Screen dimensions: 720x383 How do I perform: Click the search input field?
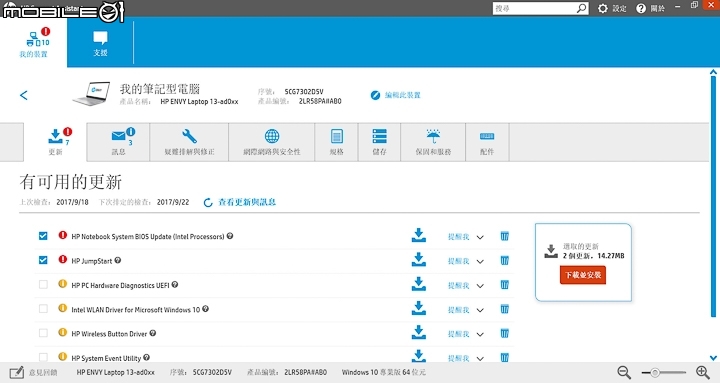pyautogui.click(x=534, y=8)
